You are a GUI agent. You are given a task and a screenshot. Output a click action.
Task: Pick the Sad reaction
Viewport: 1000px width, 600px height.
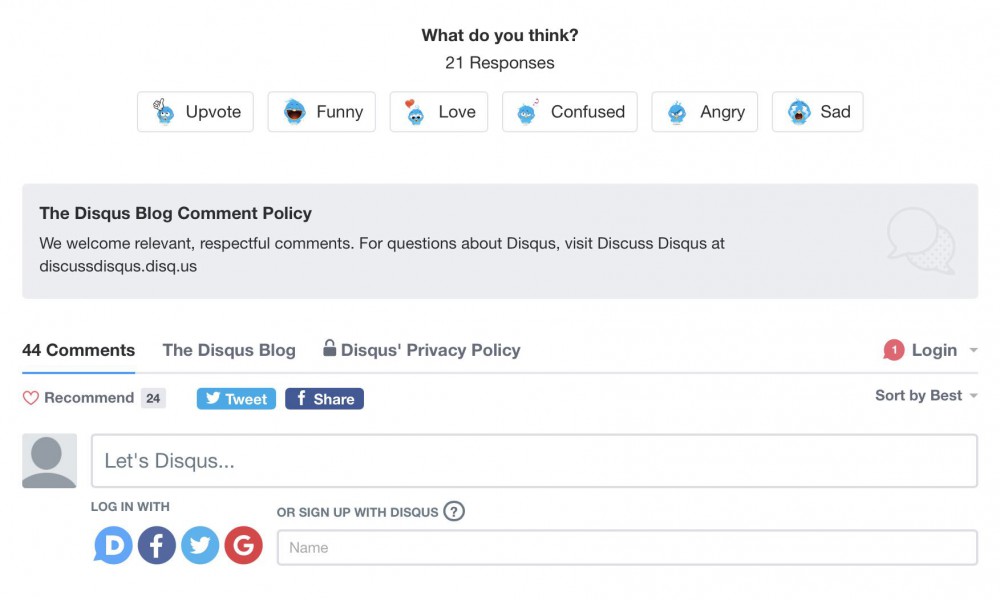(x=818, y=112)
